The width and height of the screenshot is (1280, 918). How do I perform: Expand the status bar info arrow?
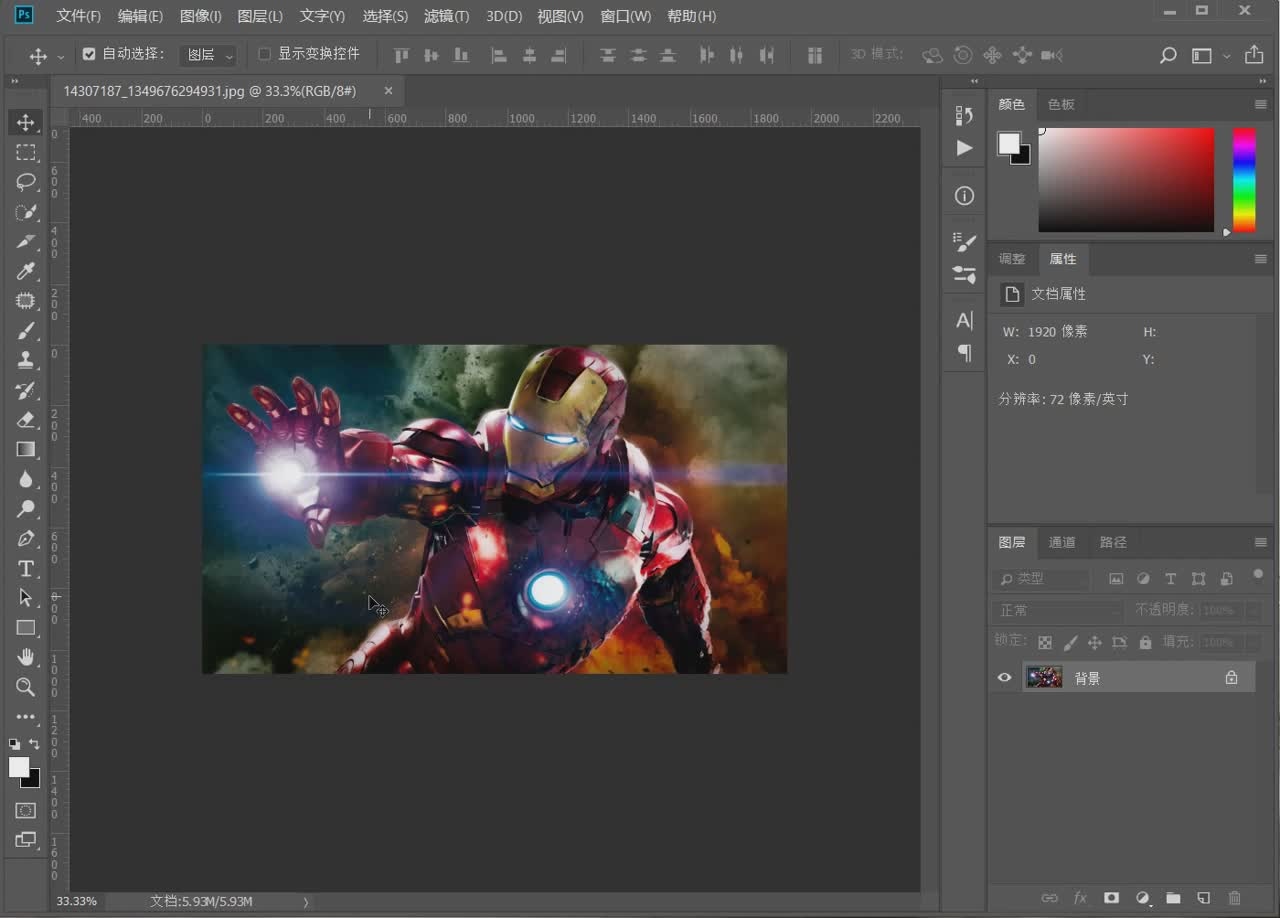pos(306,902)
